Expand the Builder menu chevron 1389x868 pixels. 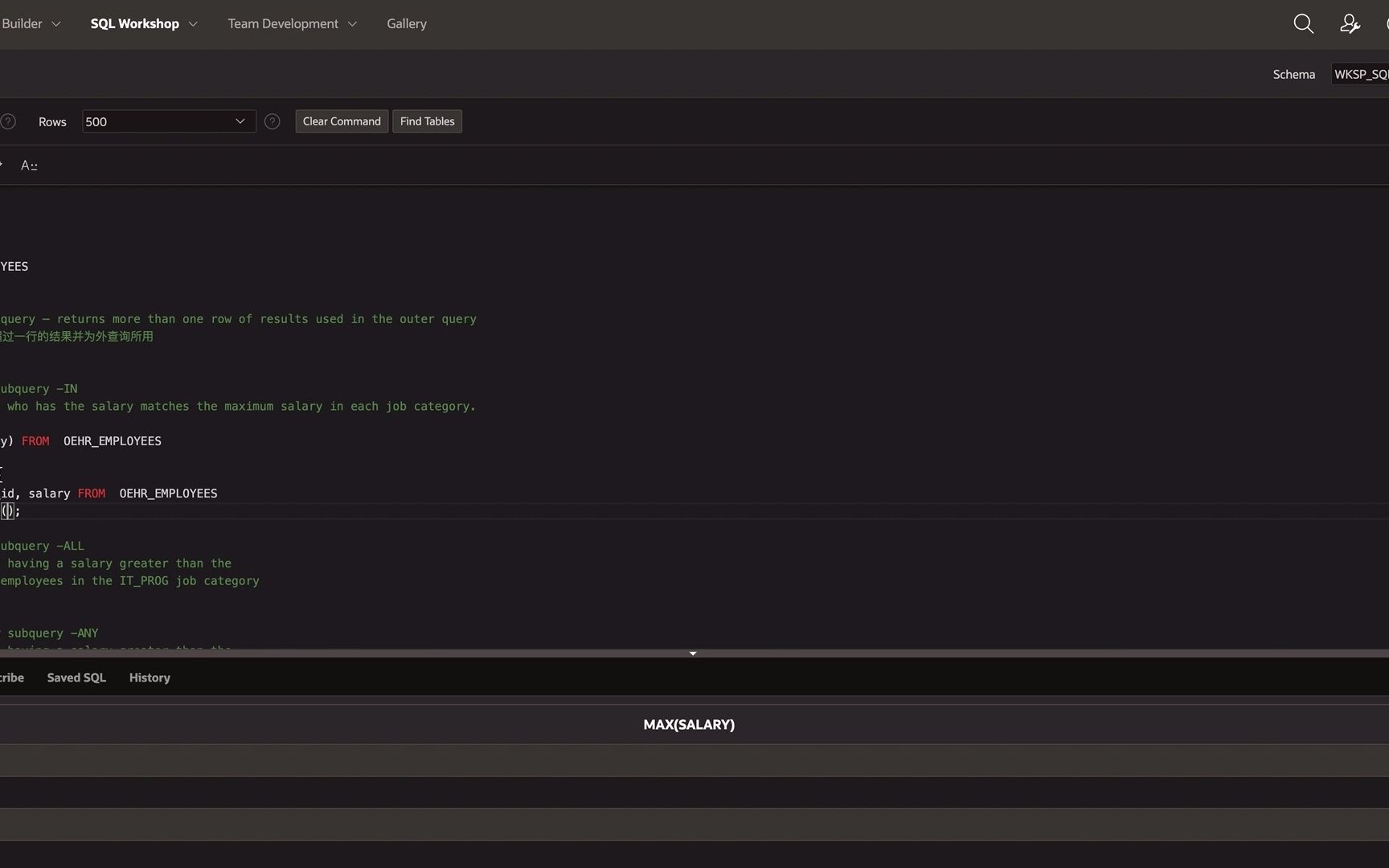[x=56, y=24]
